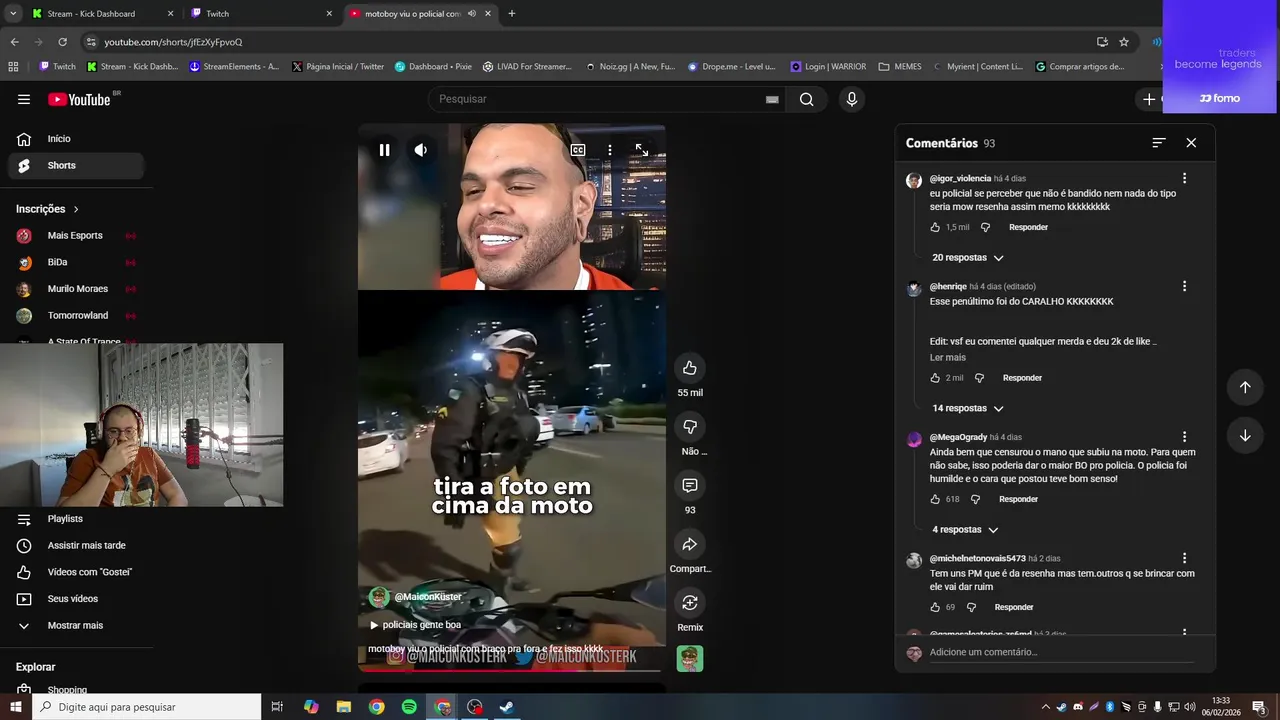This screenshot has width=1280, height=720.
Task: Open the sound source thumbnail below Remix
Action: click(690, 658)
